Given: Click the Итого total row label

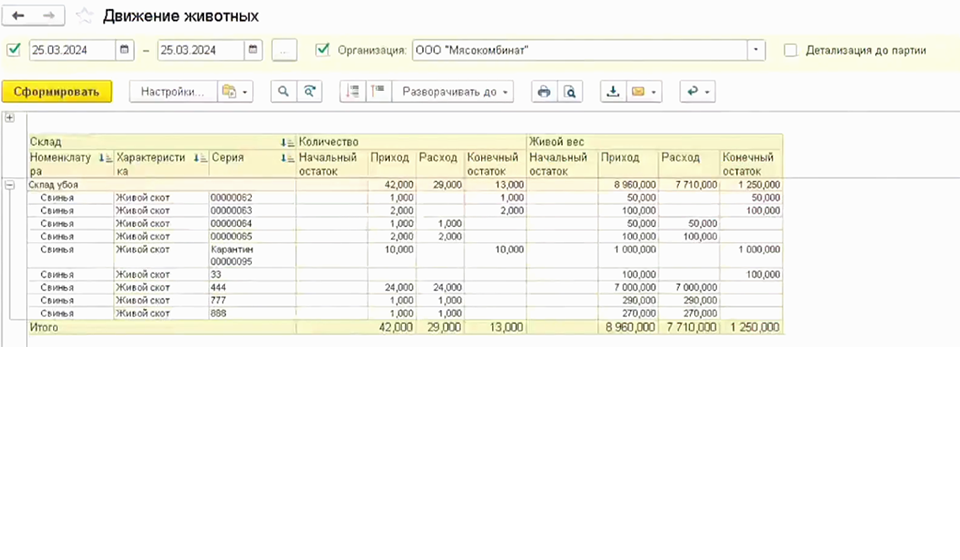Looking at the screenshot, I should (x=44, y=327).
